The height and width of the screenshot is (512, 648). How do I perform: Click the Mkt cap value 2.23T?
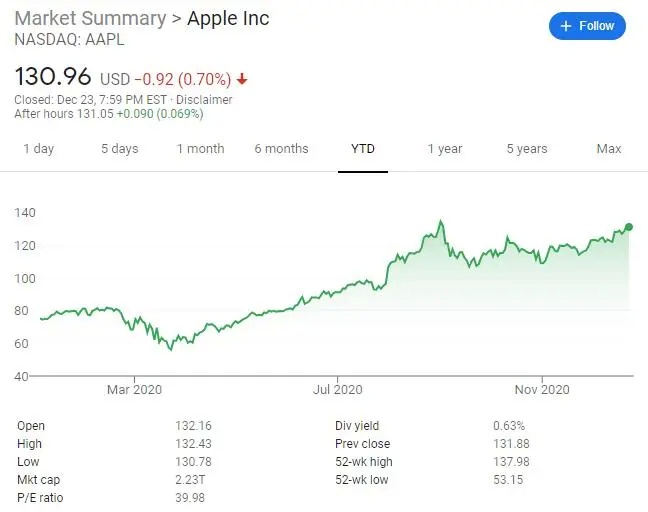point(190,480)
